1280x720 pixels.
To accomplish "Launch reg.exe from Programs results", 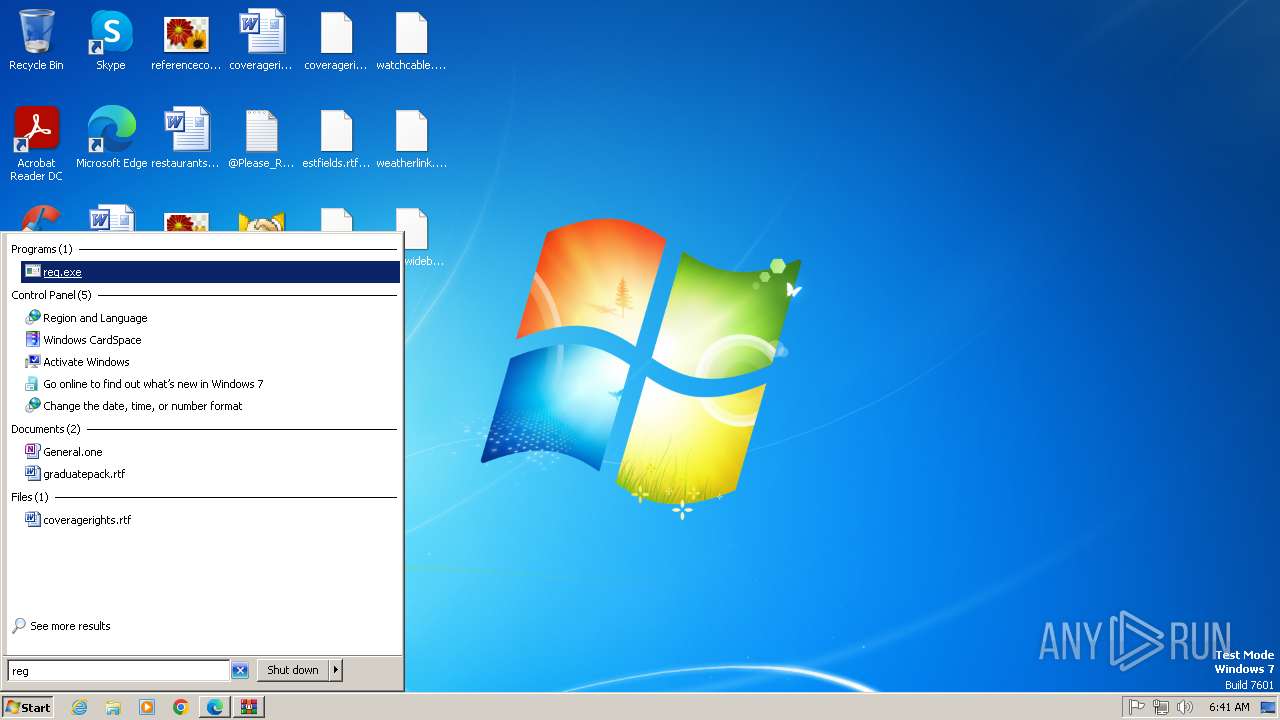I will click(210, 272).
